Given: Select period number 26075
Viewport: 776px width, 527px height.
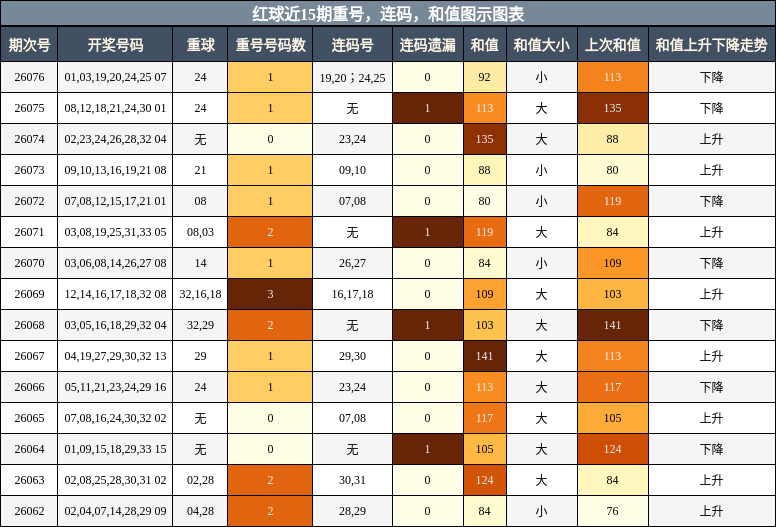Looking at the screenshot, I should [29, 108].
